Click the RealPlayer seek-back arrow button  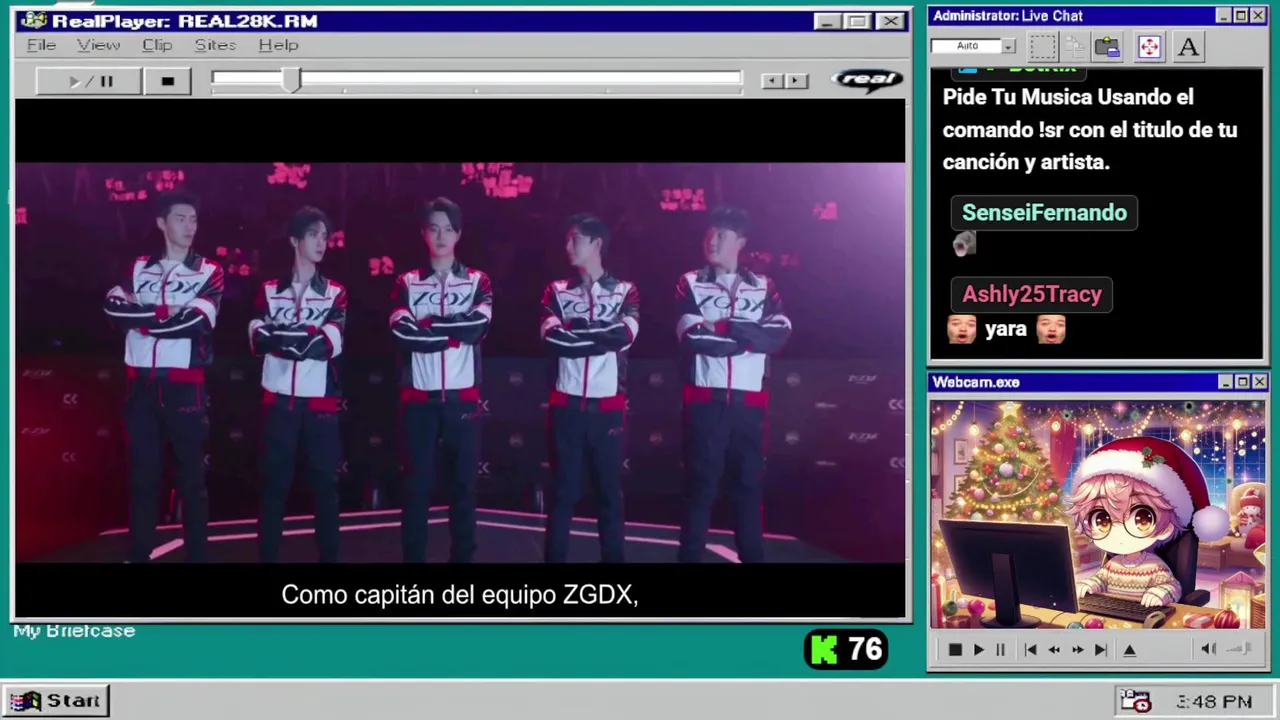coord(770,81)
